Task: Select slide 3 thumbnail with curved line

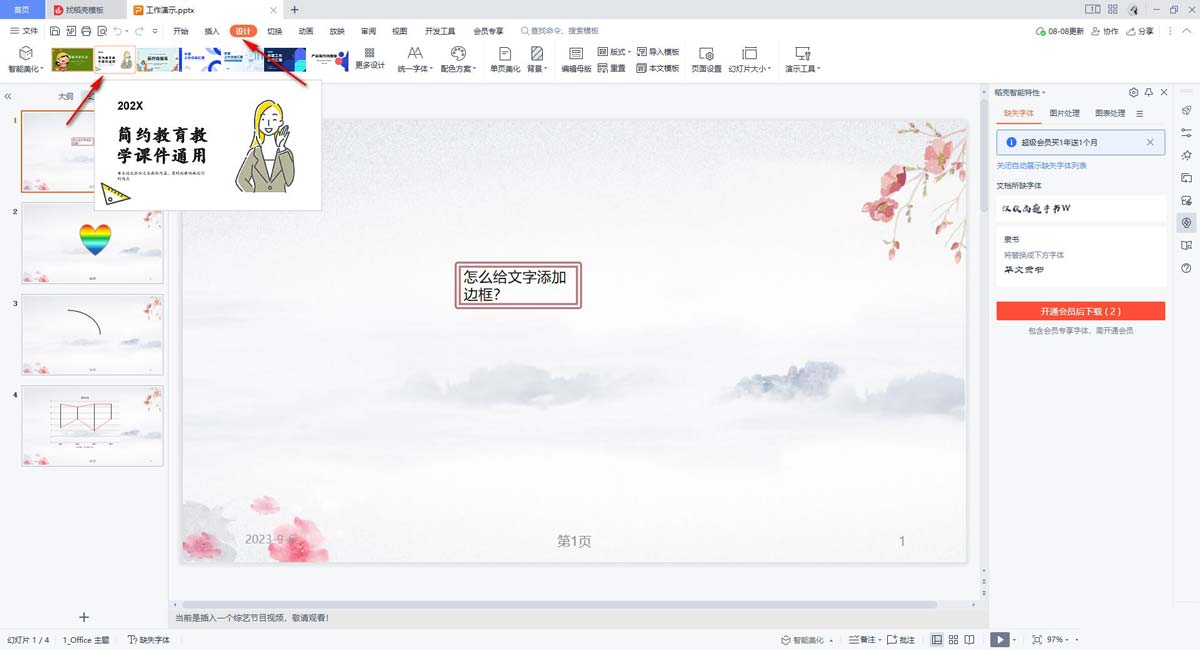Action: click(x=93, y=334)
